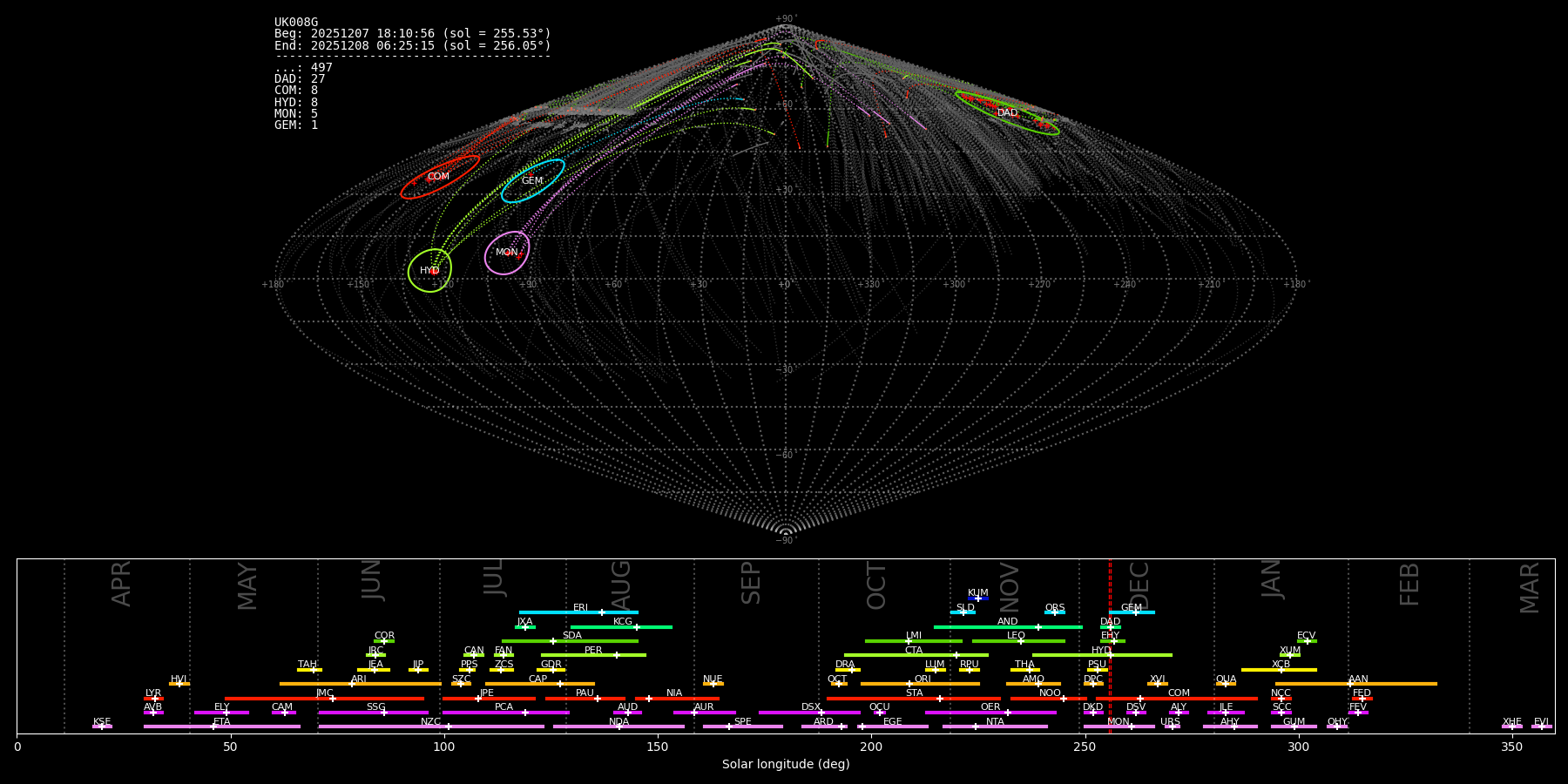Click the DEC month label

[1139, 585]
